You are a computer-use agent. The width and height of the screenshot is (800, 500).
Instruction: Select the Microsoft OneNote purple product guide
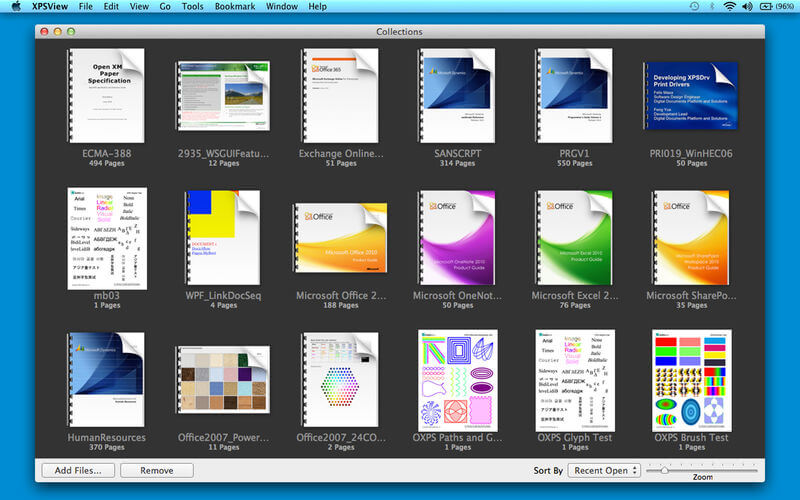[457, 237]
